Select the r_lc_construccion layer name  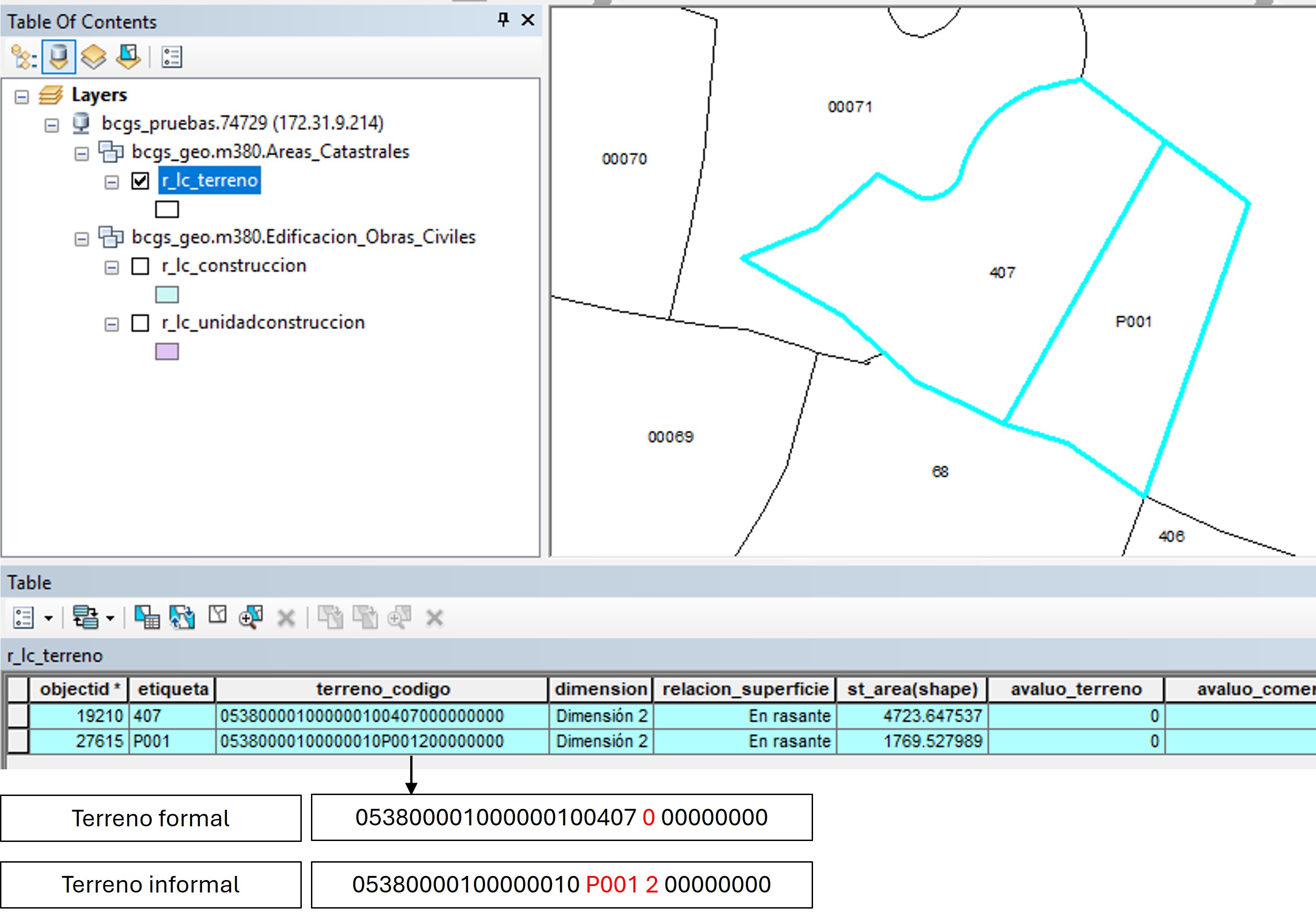[234, 266]
